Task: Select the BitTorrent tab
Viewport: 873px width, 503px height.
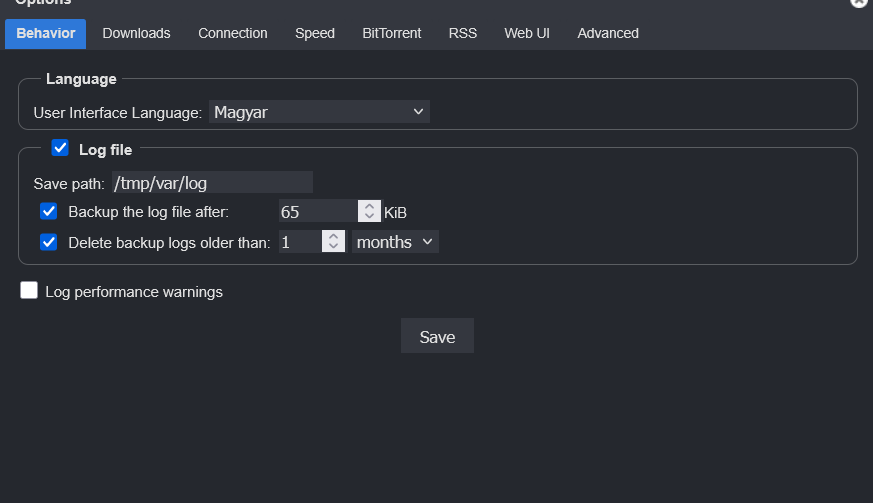Action: point(392,33)
